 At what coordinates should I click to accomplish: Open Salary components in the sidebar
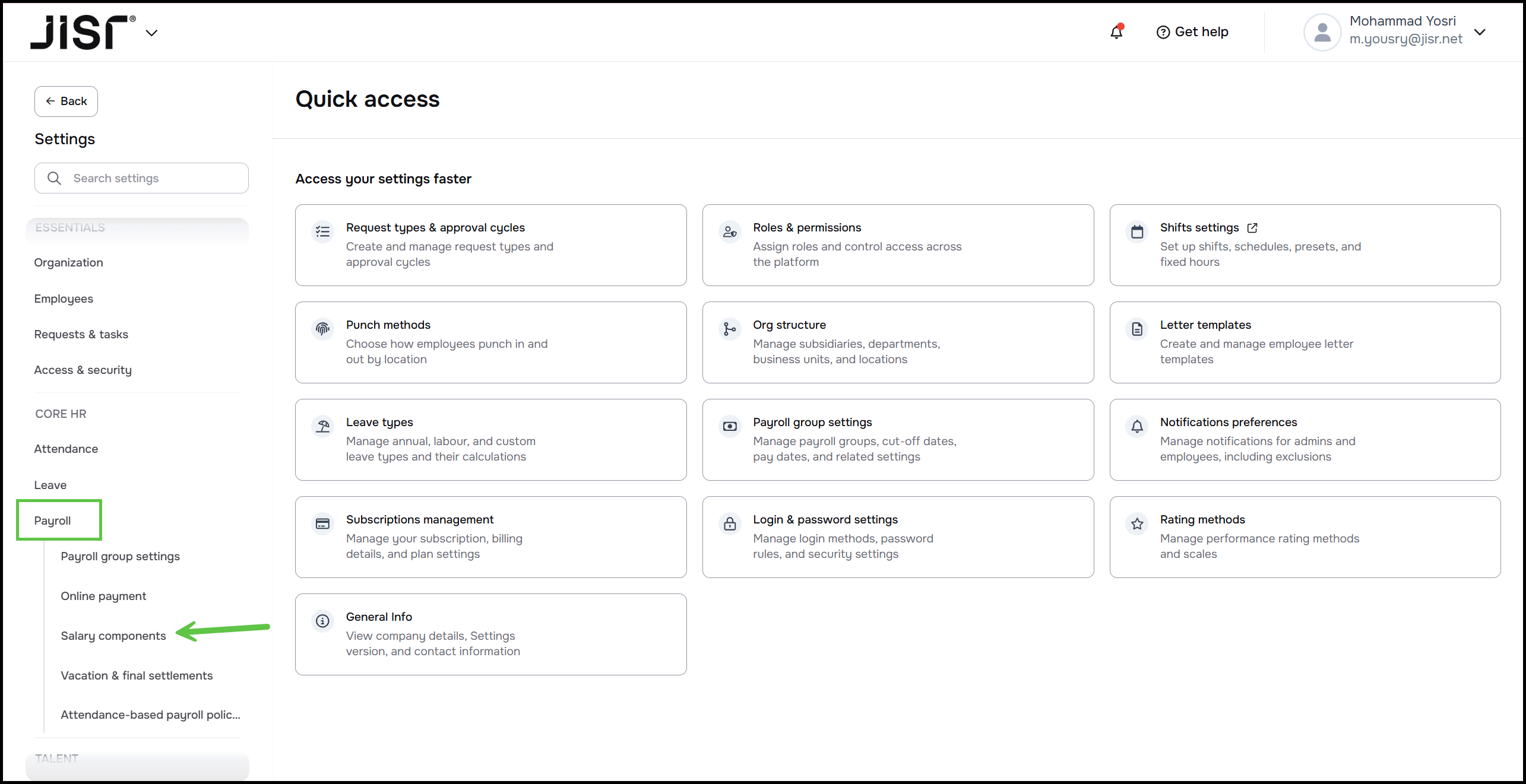tap(113, 636)
